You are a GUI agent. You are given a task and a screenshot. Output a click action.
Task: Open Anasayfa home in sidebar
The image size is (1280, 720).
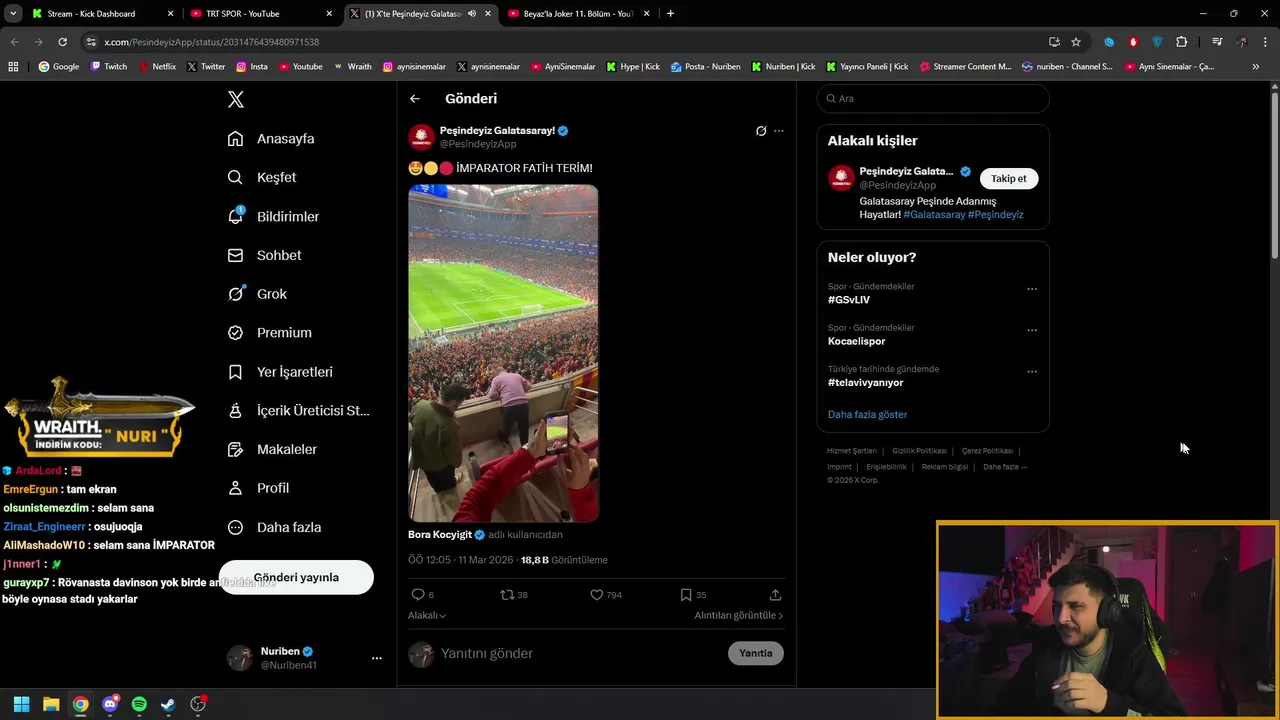271,139
